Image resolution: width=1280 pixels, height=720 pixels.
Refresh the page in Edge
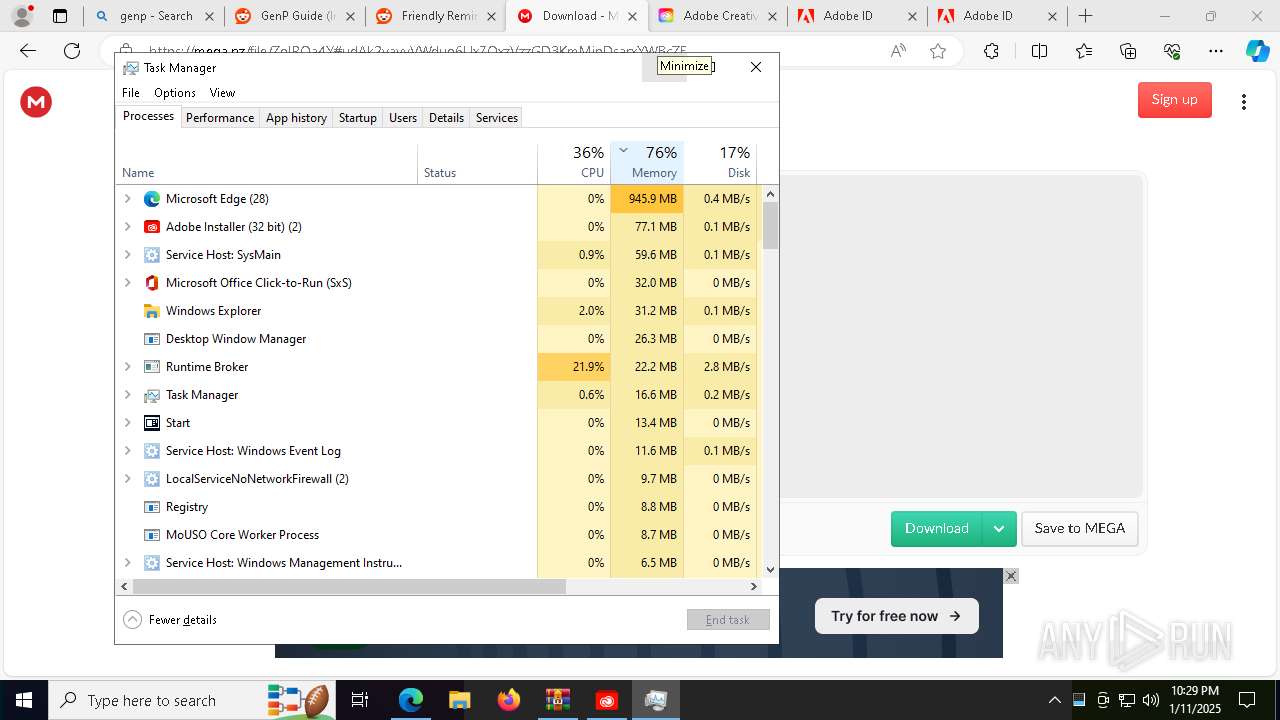click(72, 52)
